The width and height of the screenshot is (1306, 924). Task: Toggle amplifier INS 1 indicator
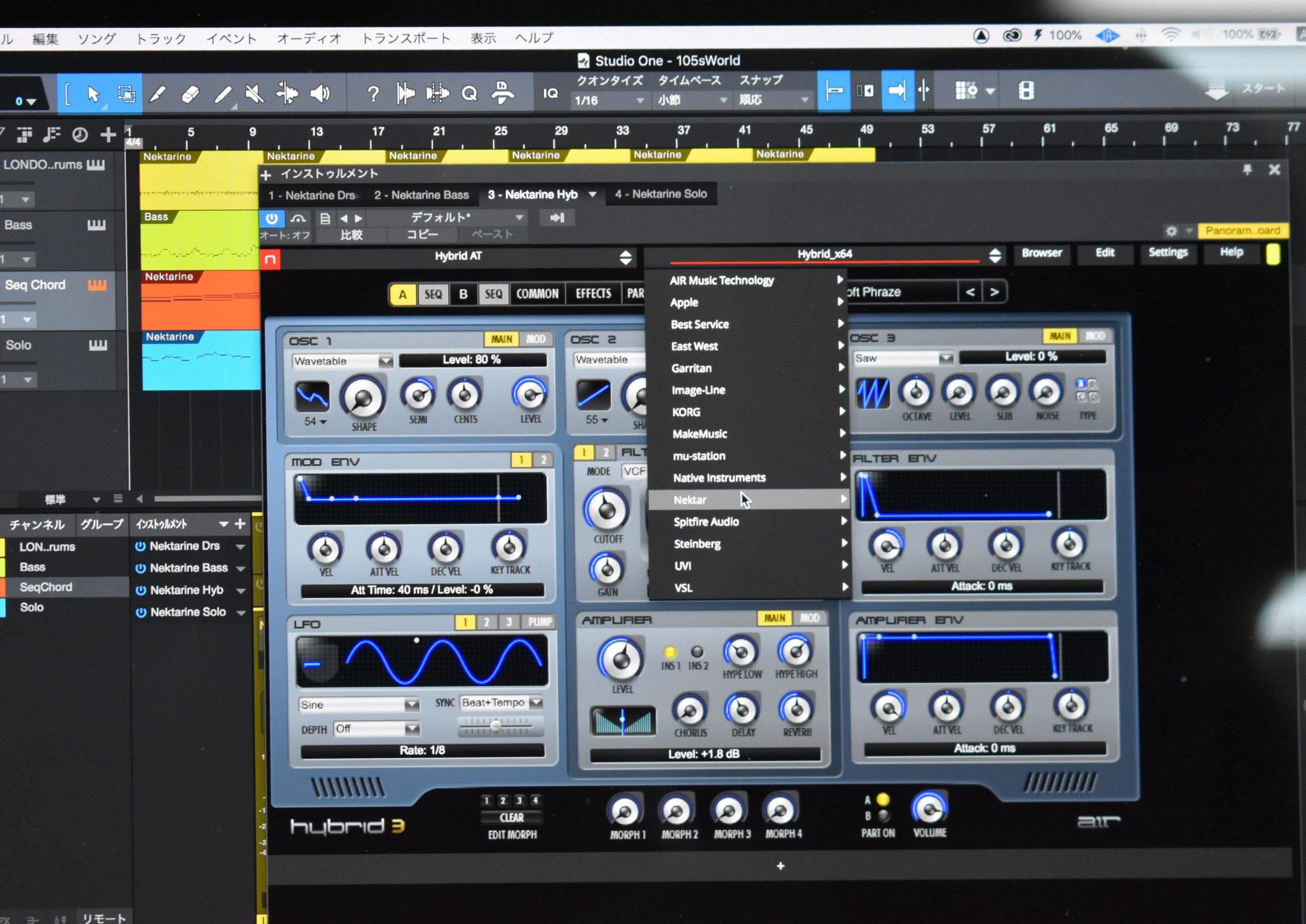(x=670, y=652)
